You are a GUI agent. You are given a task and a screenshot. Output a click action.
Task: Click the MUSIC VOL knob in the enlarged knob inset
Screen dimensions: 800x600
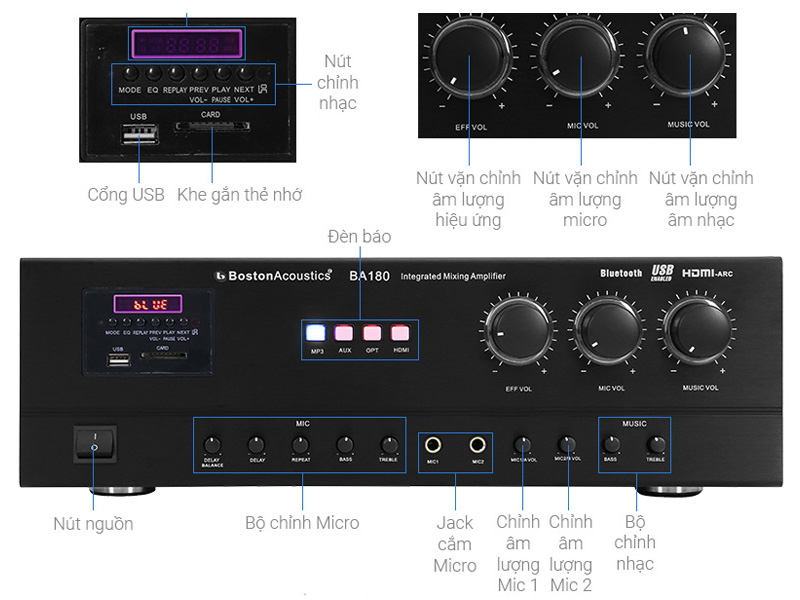(687, 55)
